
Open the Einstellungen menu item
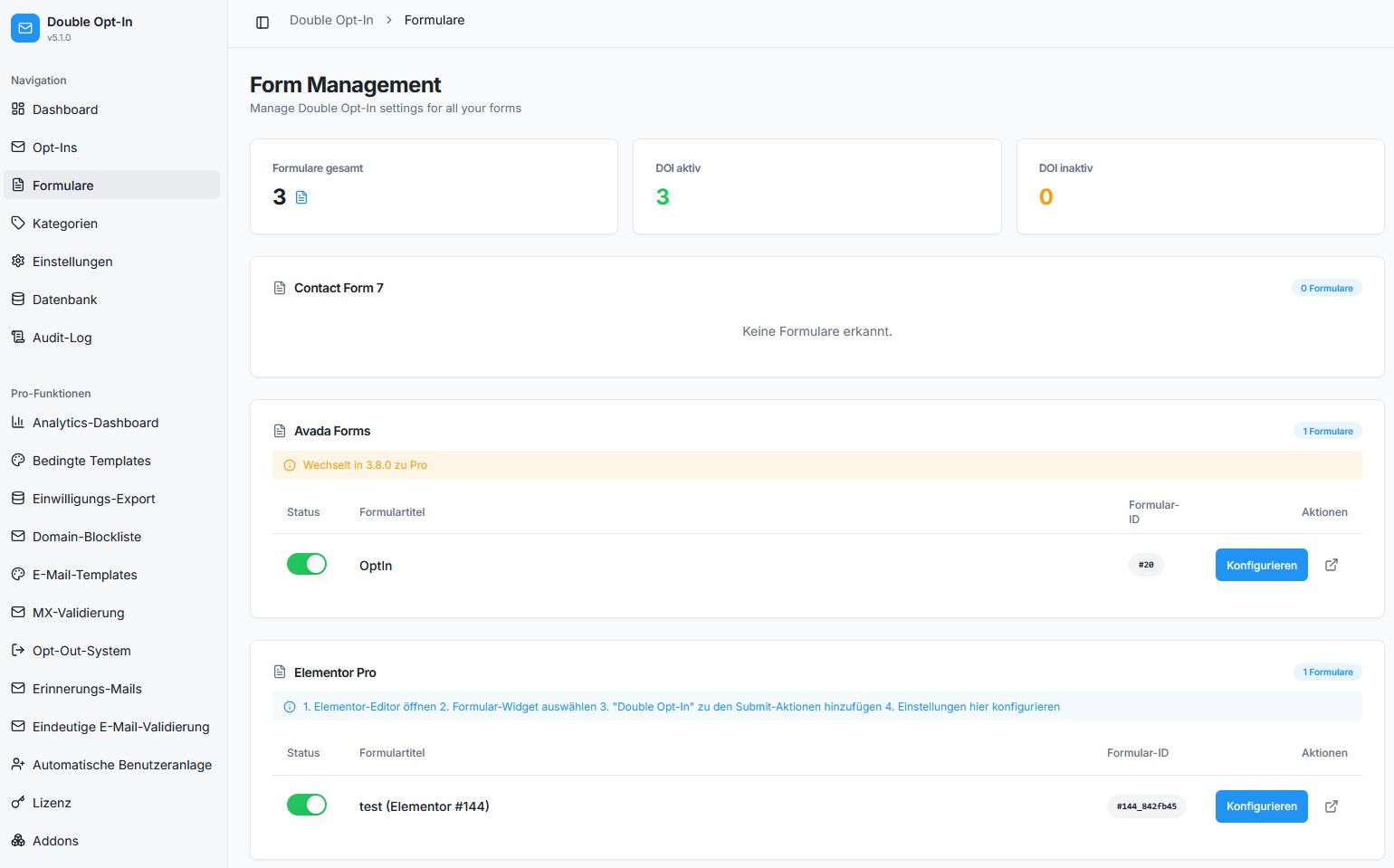tap(112, 261)
